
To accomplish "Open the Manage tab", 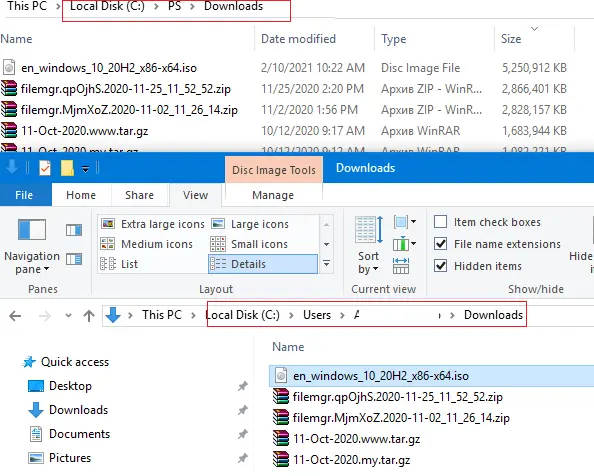I will coord(273,195).
